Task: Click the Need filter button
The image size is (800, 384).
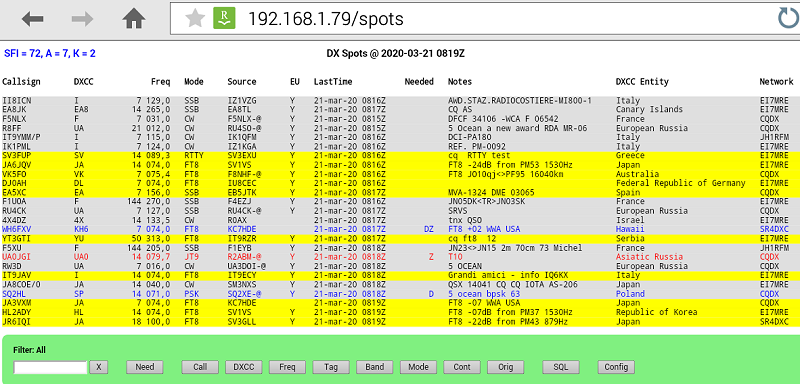Action: click(x=145, y=367)
